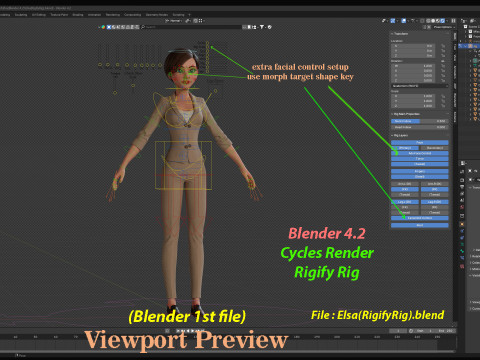Viewport: 480px width, 360px height.
Task: Open the View tab in sidebar
Action: (455, 57)
